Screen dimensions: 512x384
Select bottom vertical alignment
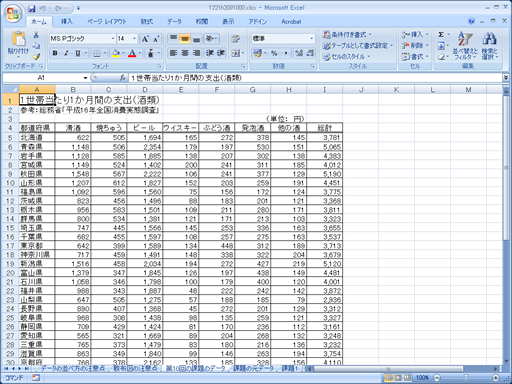196,39
